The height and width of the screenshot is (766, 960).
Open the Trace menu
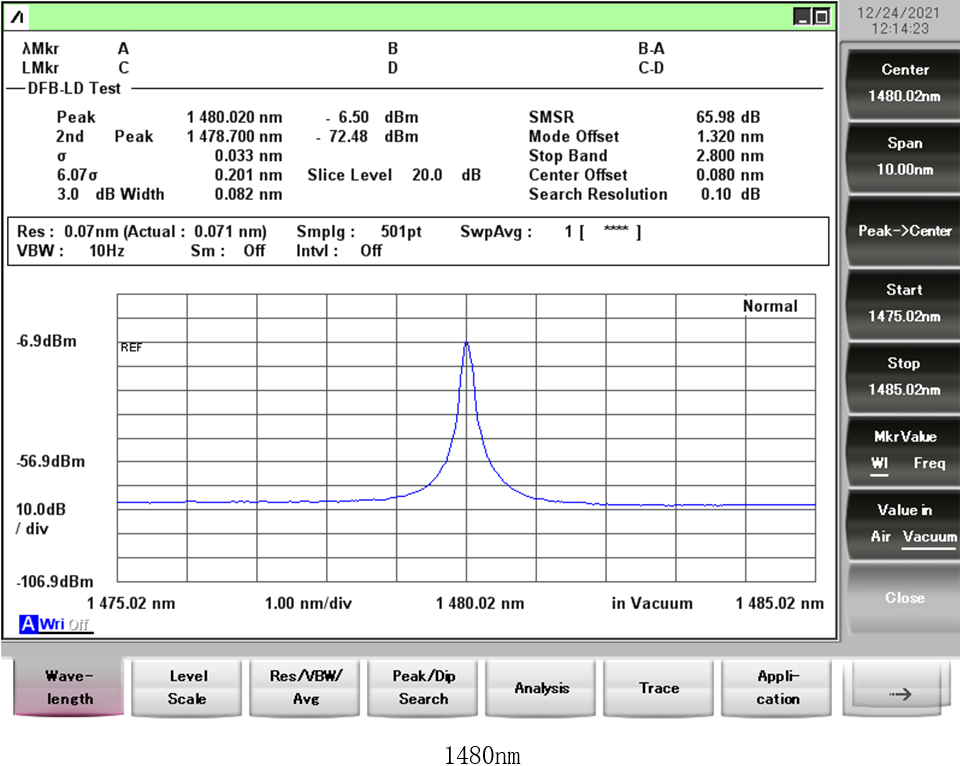tap(659, 688)
